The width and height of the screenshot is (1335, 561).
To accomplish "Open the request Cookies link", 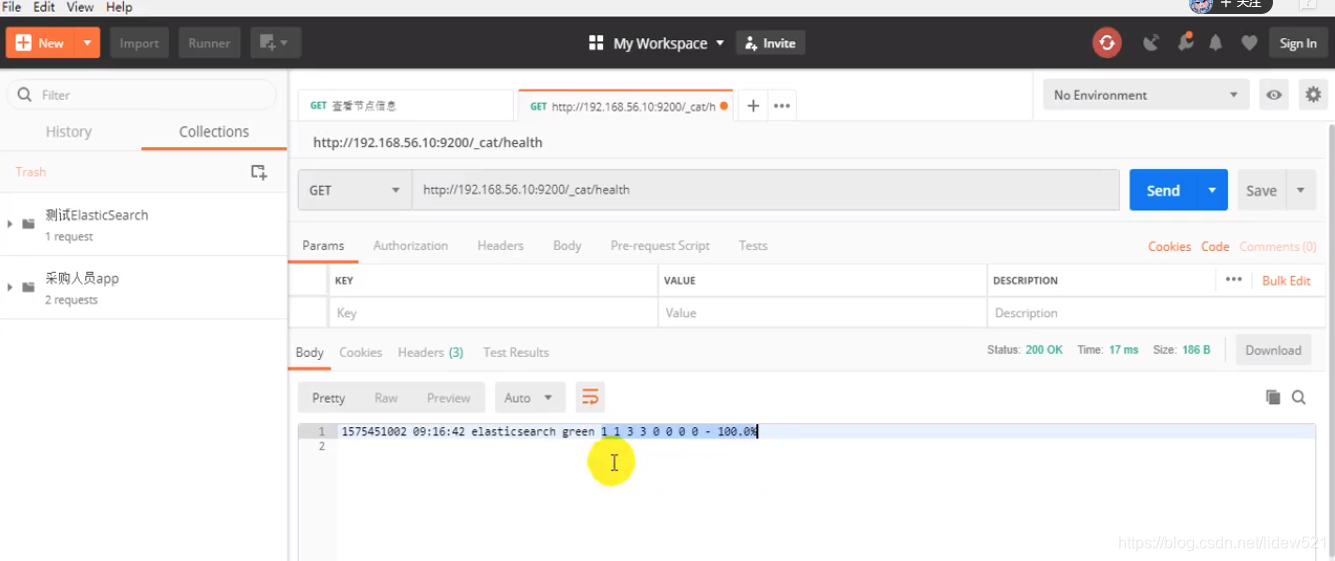I will [1169, 246].
